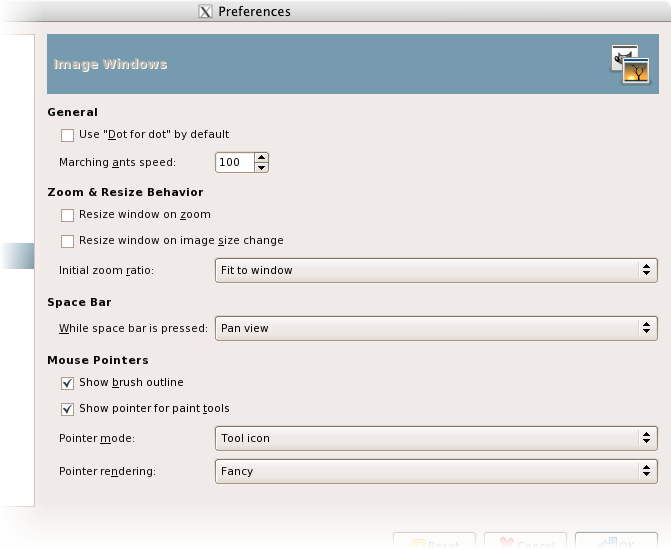Decrease Marching ants speed with down arrow

261,167
